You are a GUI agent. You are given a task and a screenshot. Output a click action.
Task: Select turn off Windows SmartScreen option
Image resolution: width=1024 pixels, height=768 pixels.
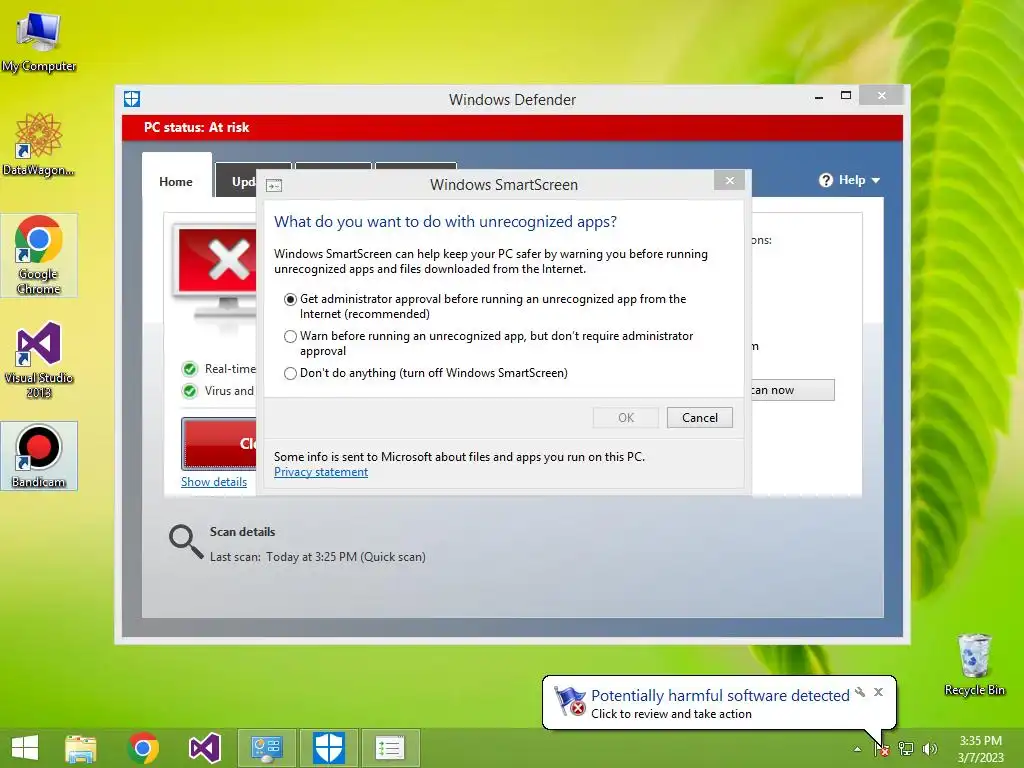pyautogui.click(x=291, y=374)
